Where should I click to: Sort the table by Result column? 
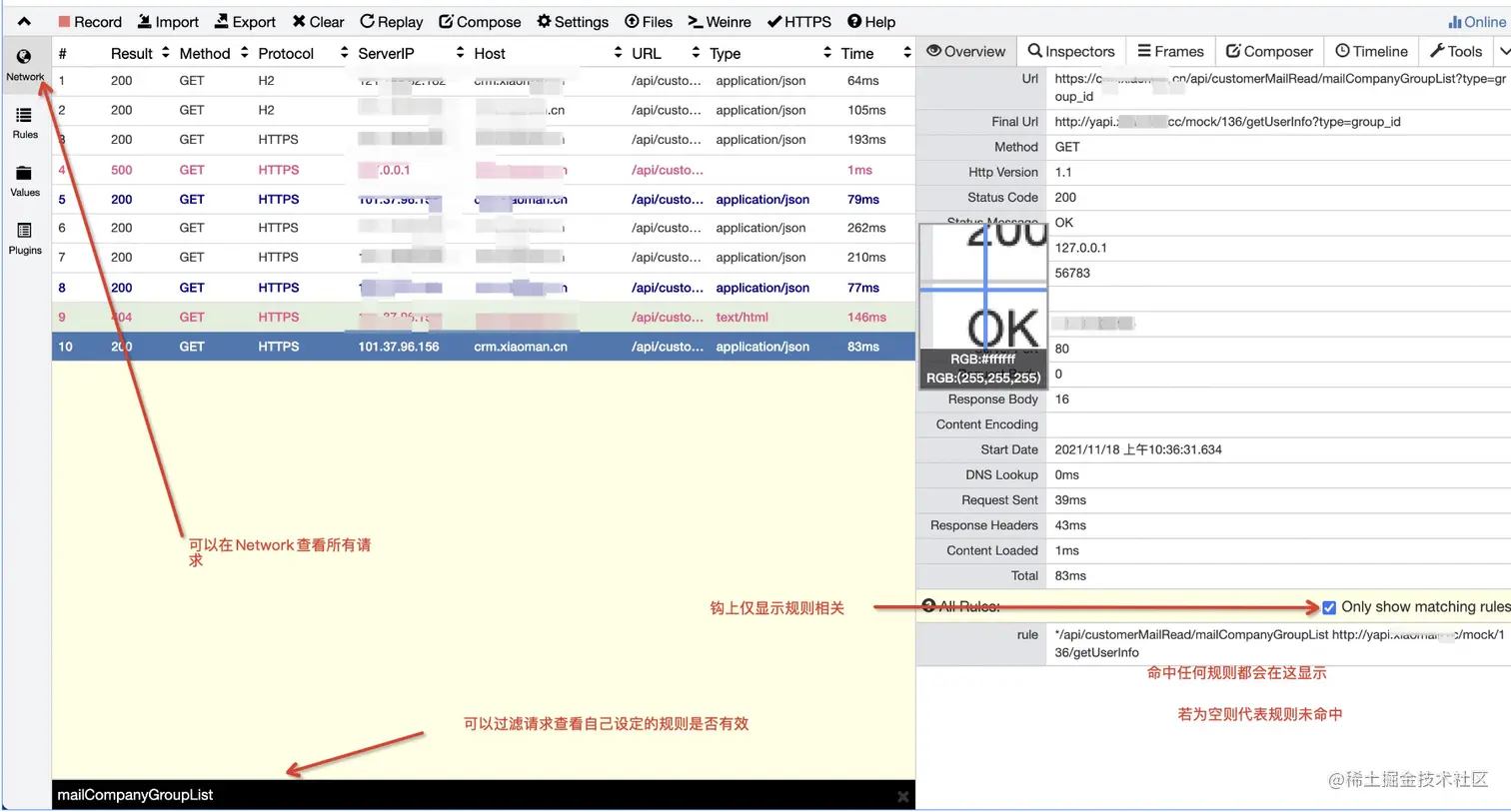(x=139, y=53)
